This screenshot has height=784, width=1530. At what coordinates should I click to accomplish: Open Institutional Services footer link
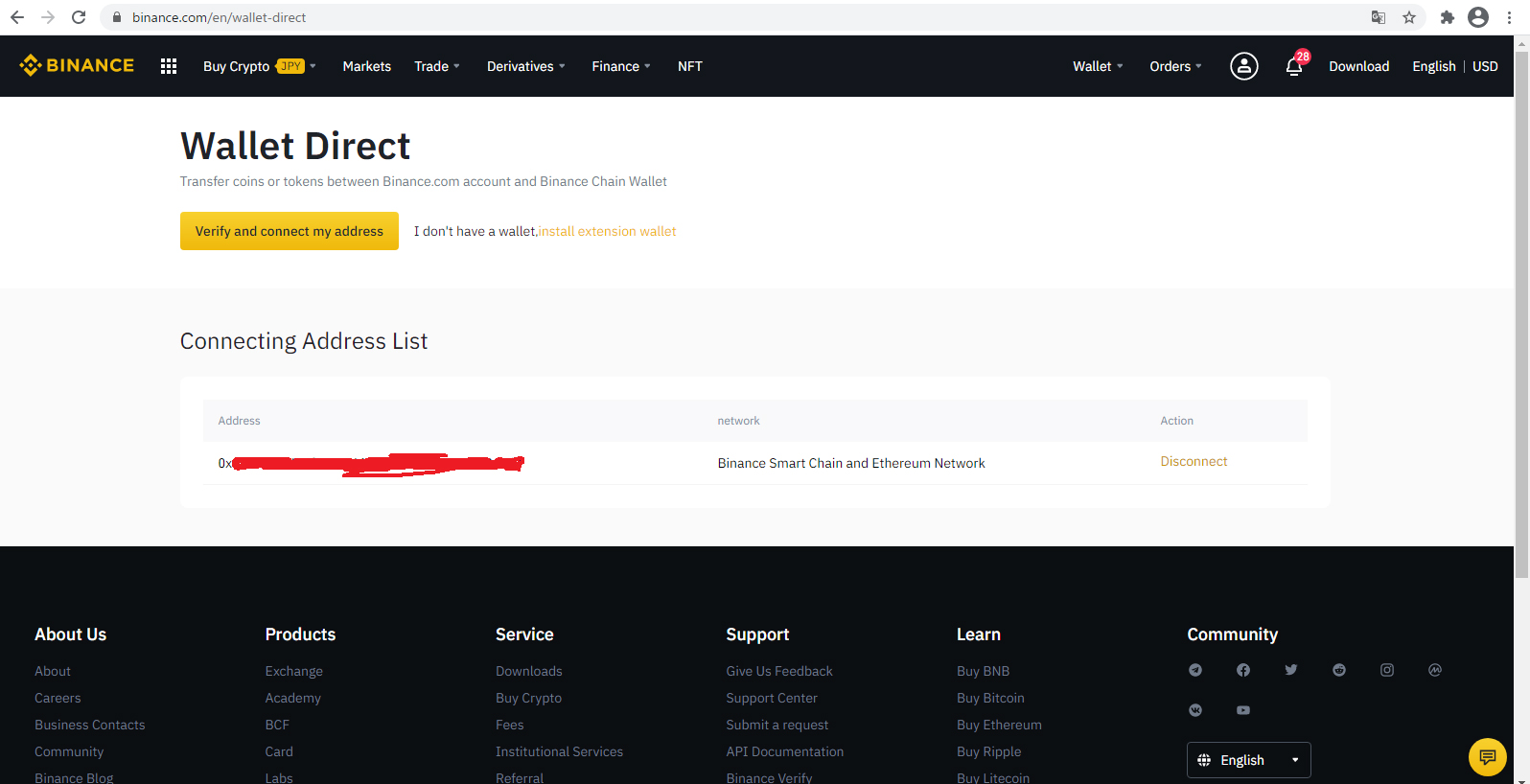pyautogui.click(x=560, y=751)
